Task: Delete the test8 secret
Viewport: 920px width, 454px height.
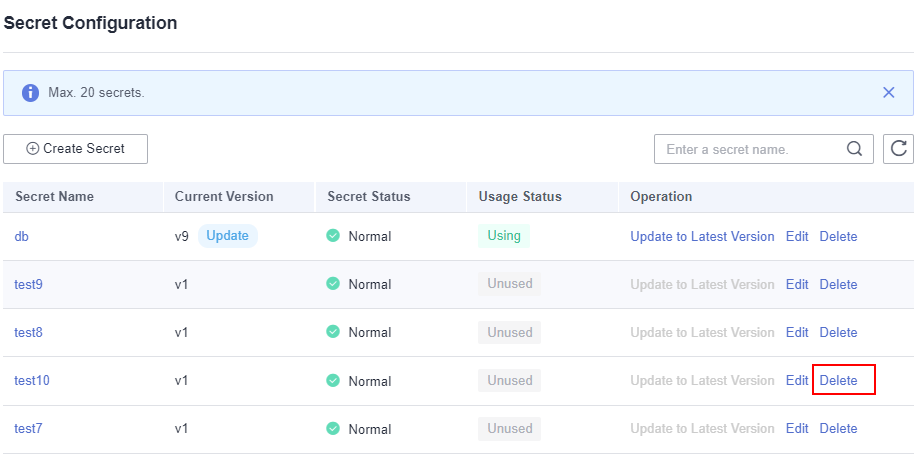Action: click(x=838, y=332)
